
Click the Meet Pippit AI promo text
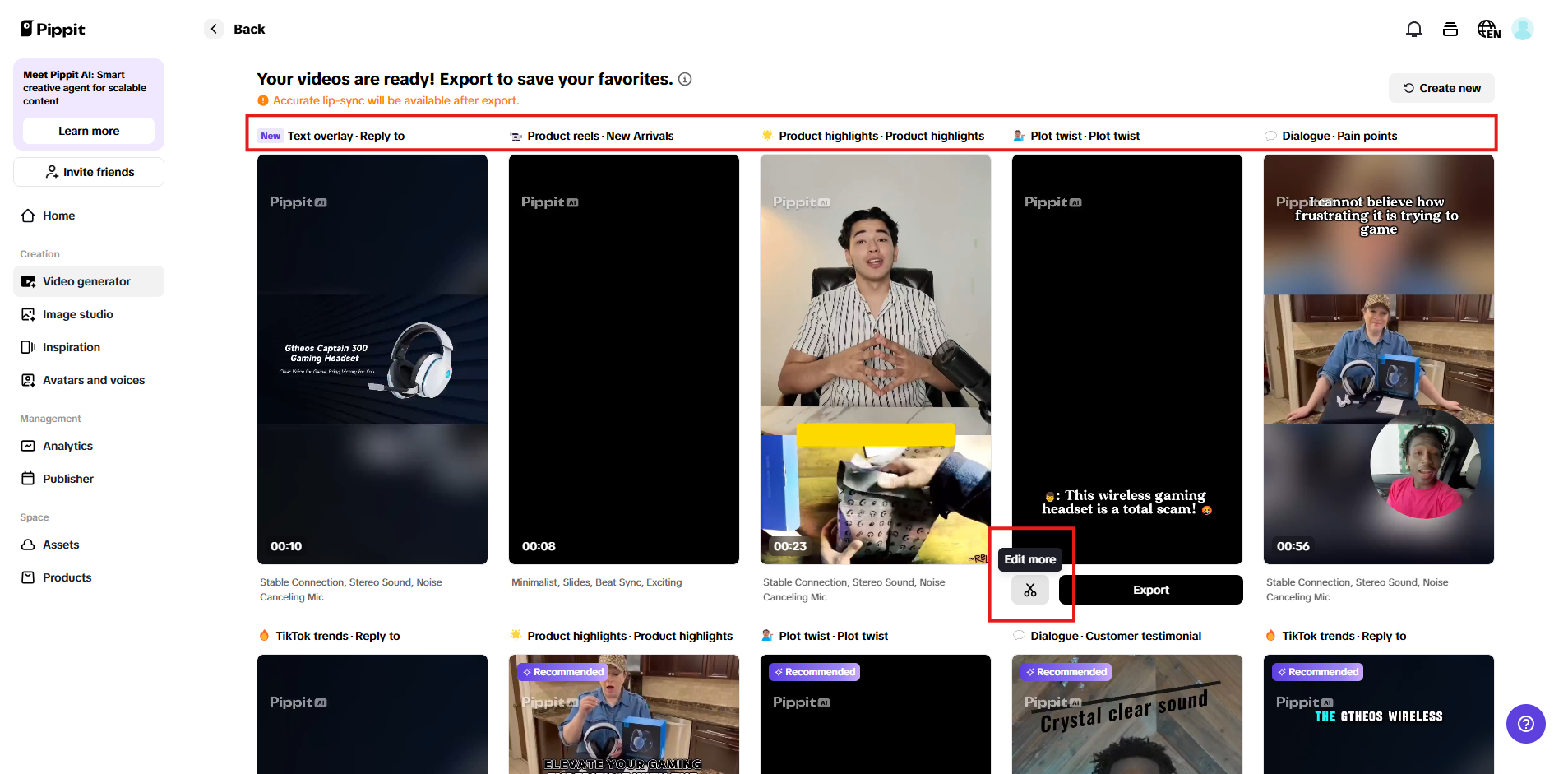(85, 88)
